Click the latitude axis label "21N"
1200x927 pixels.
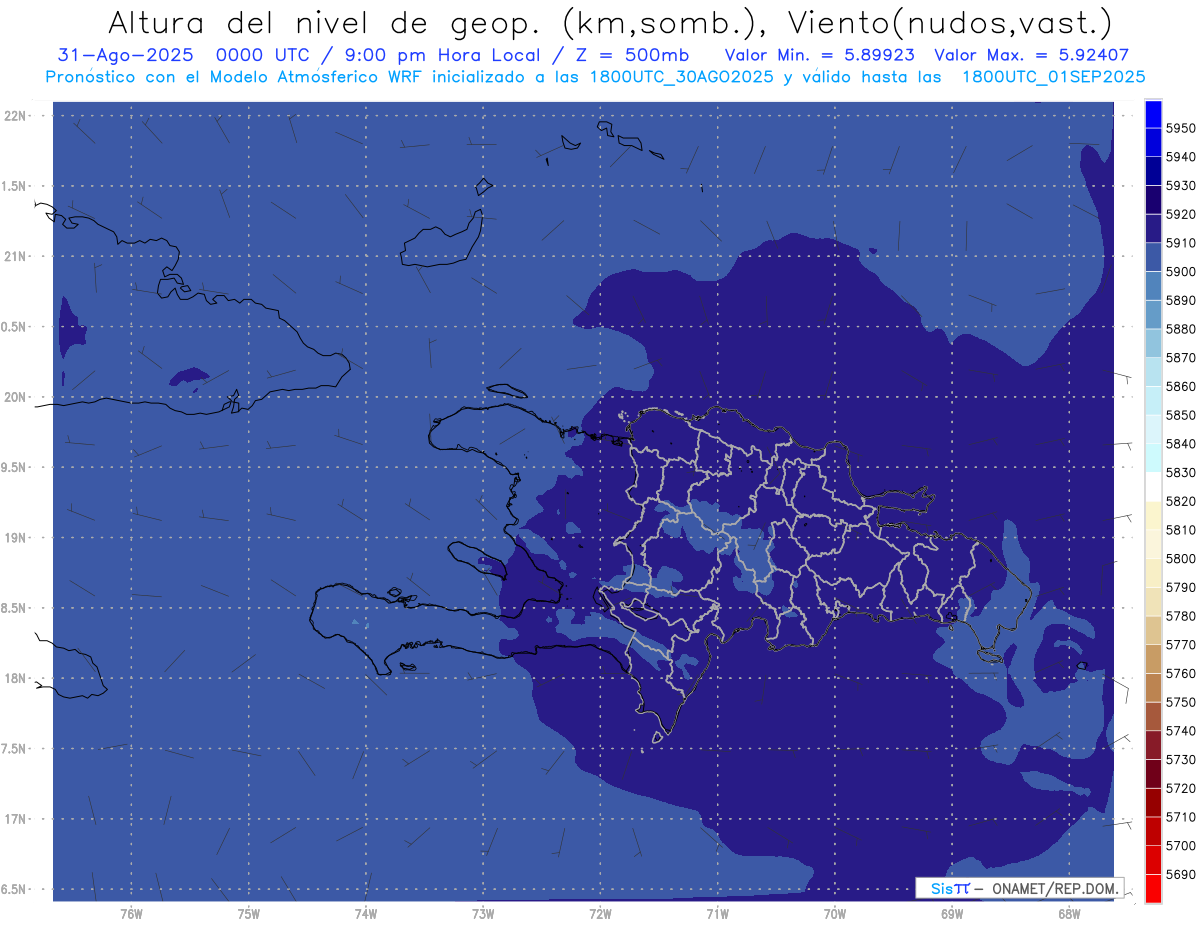pos(15,256)
